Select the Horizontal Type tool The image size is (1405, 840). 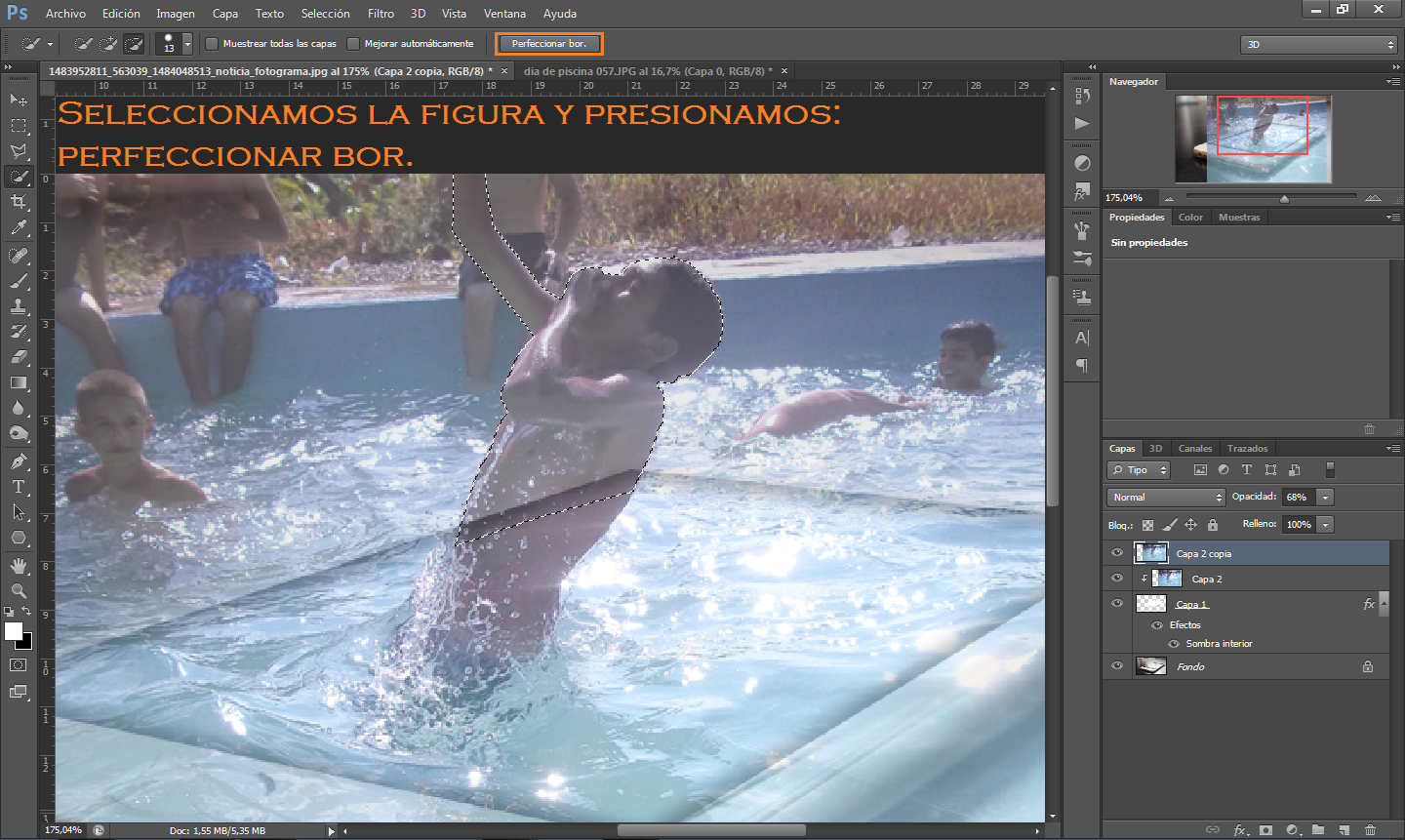tap(19, 487)
